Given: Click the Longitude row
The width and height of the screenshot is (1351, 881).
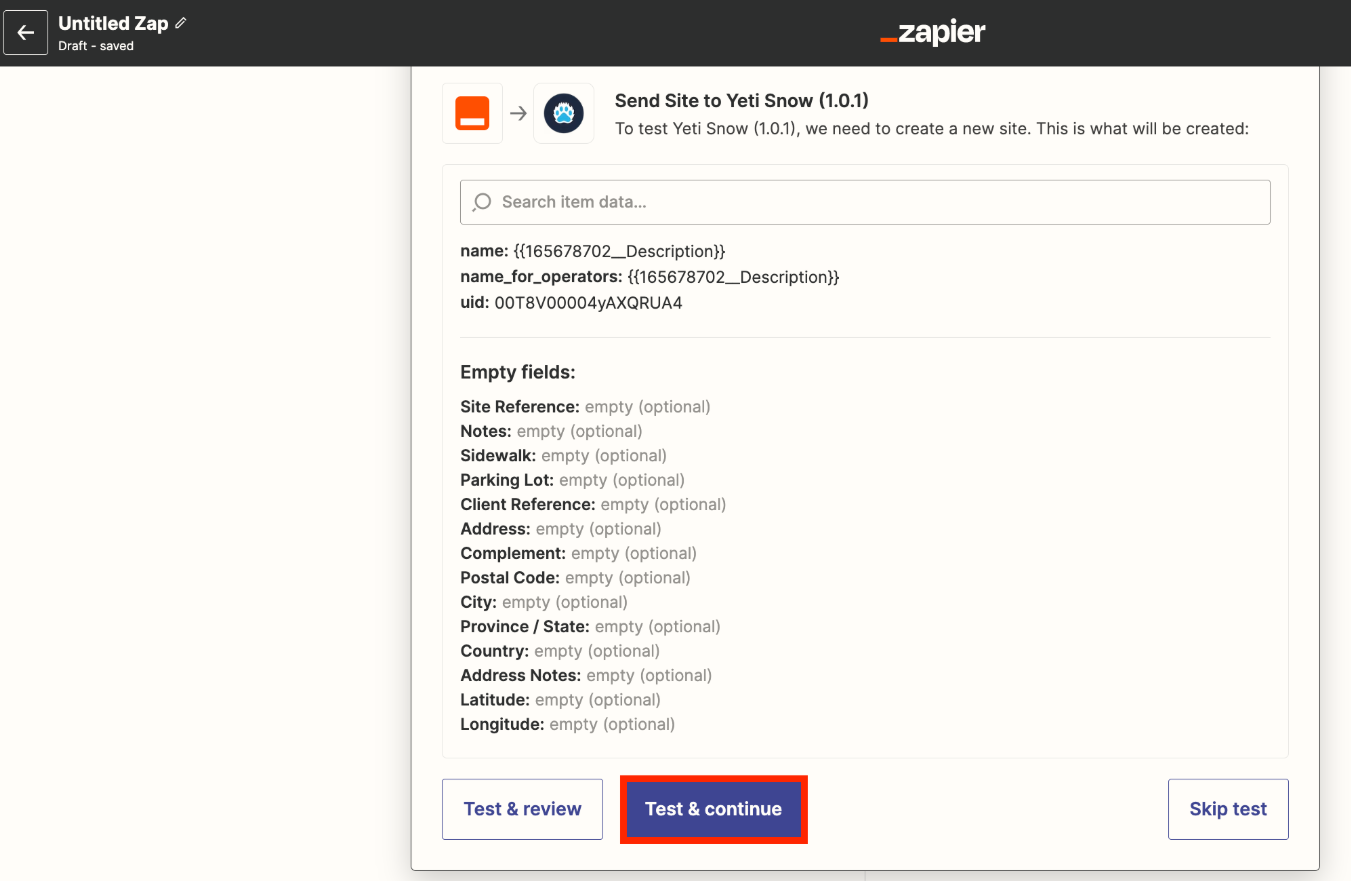Looking at the screenshot, I should click(x=567, y=724).
